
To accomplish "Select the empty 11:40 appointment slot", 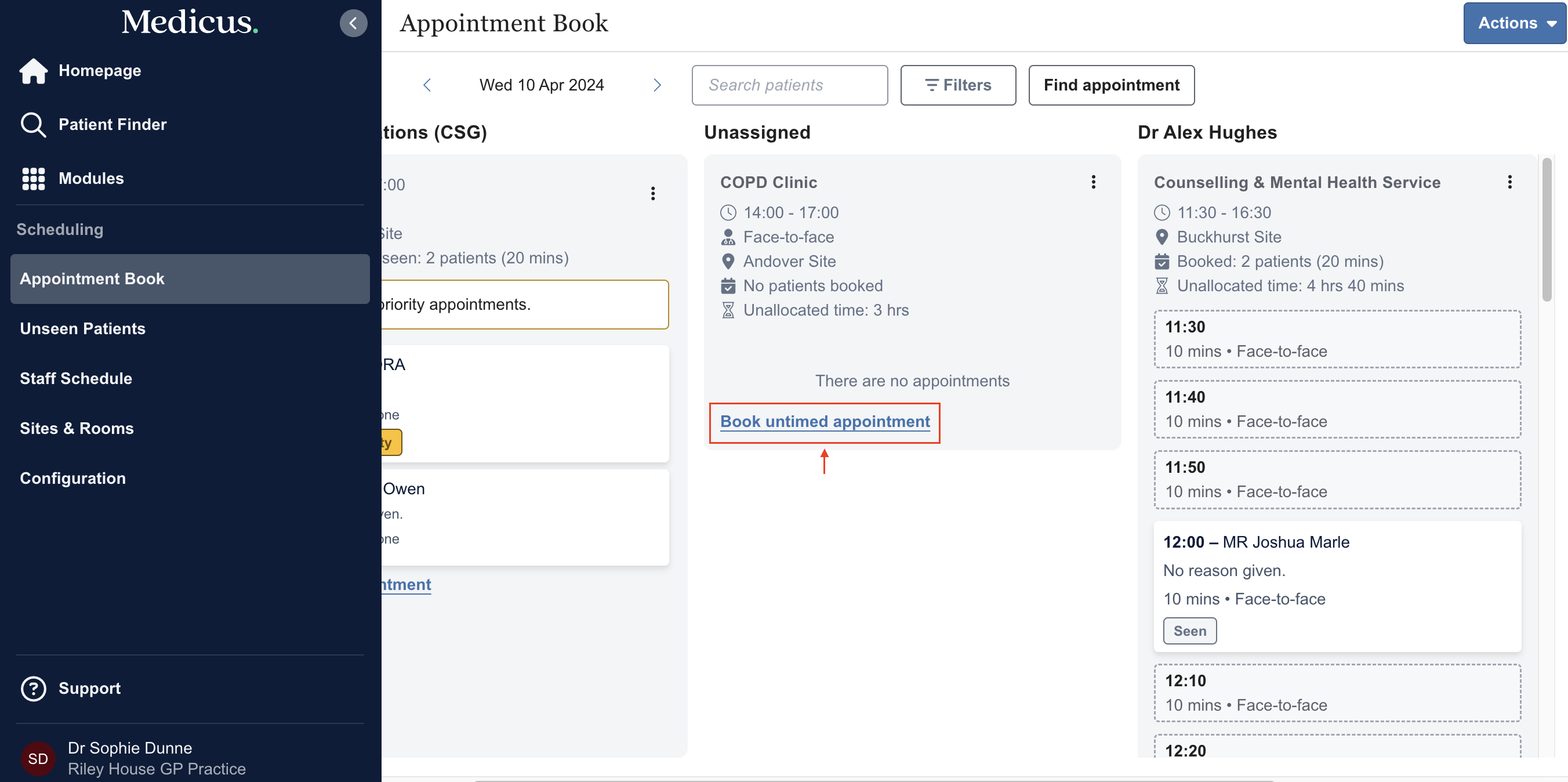I will click(1337, 409).
